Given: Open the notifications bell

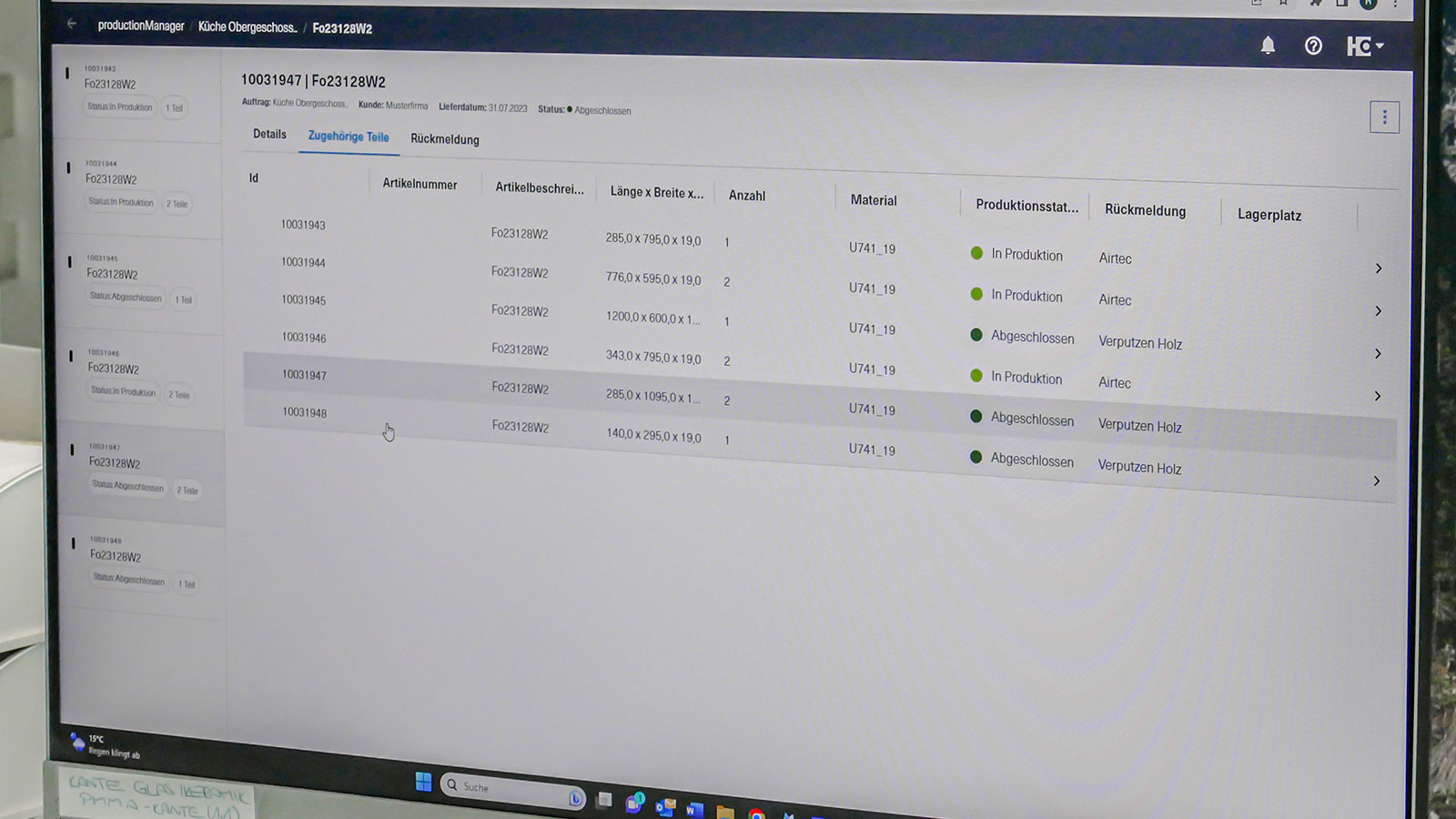Looking at the screenshot, I should click(x=1268, y=45).
